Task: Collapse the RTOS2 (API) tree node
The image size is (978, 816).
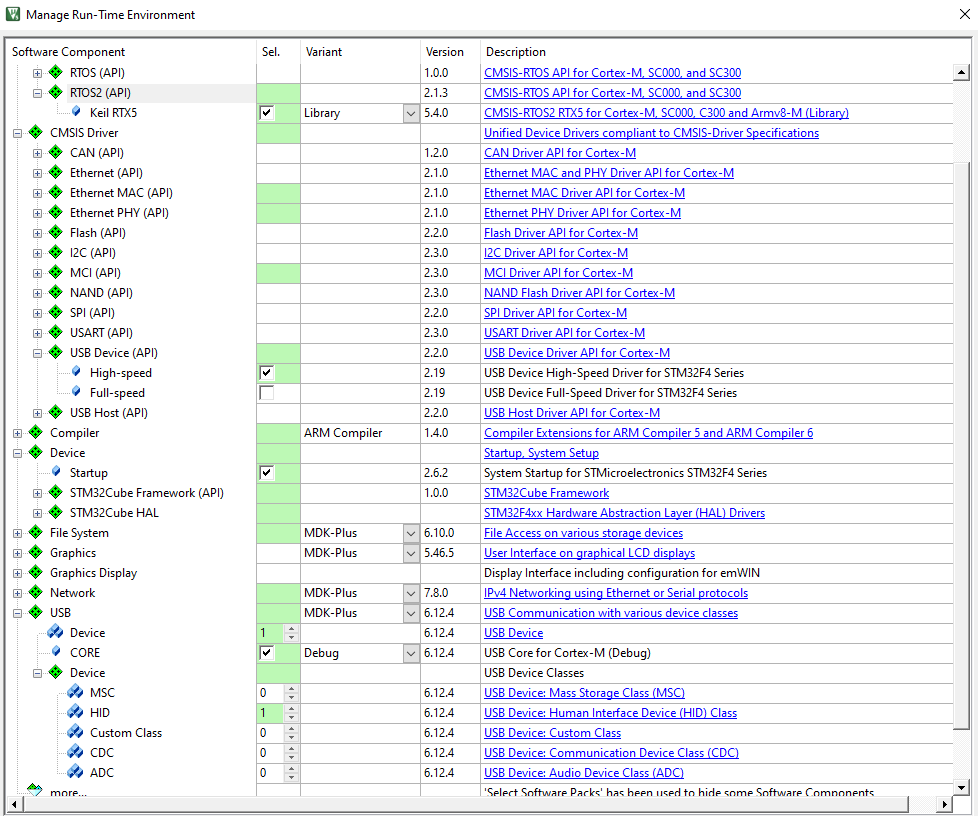Action: (37, 93)
